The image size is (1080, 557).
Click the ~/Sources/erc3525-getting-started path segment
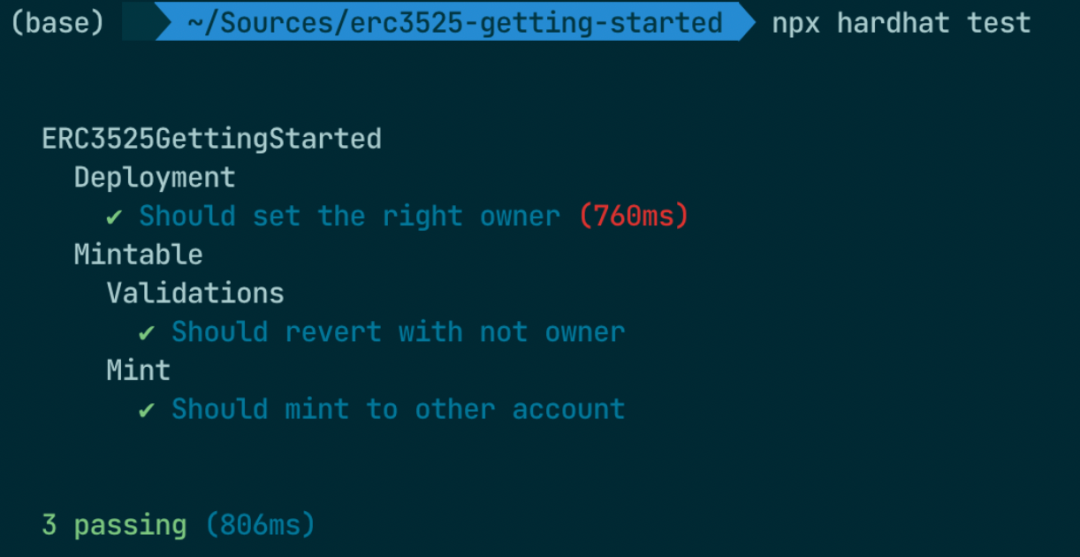455,23
